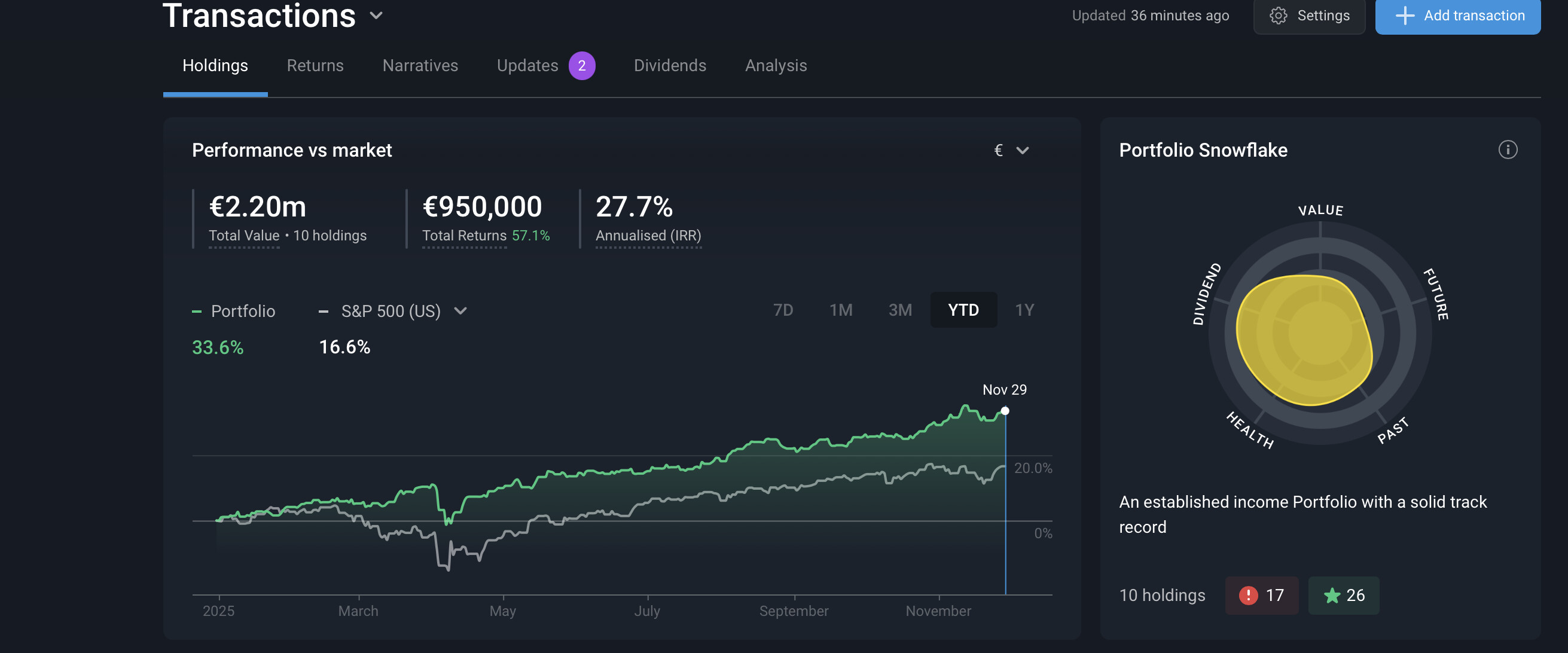
Task: Open the Dividends tab
Action: pos(670,65)
